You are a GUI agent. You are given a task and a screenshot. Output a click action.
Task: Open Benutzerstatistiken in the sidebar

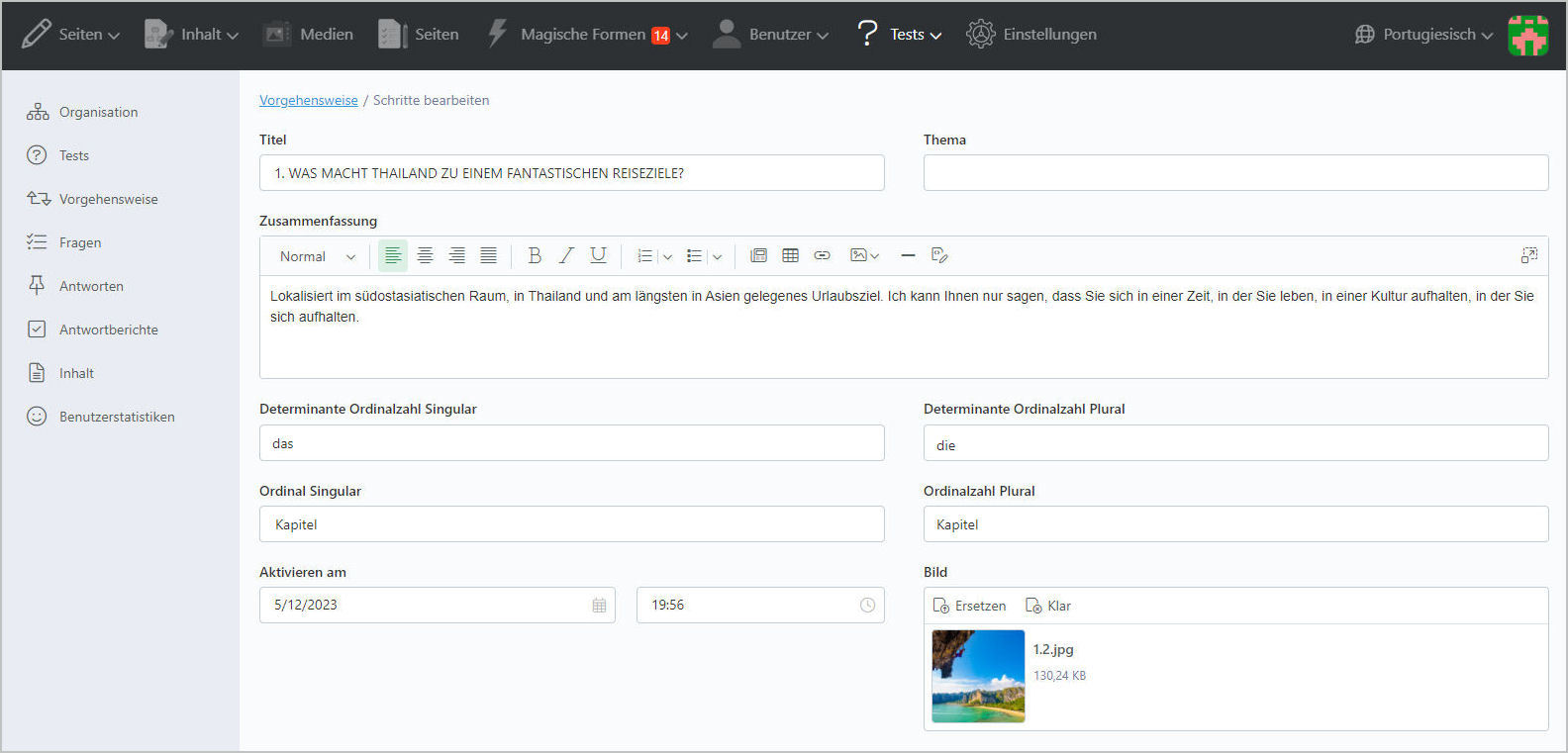pos(100,417)
